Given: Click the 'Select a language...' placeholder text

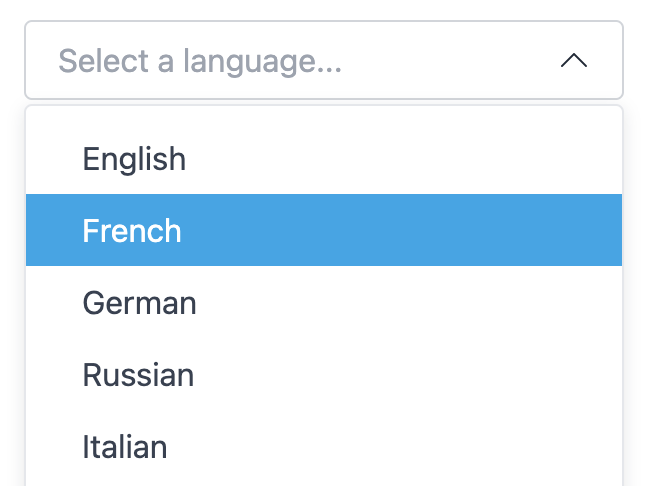Looking at the screenshot, I should coord(200,61).
